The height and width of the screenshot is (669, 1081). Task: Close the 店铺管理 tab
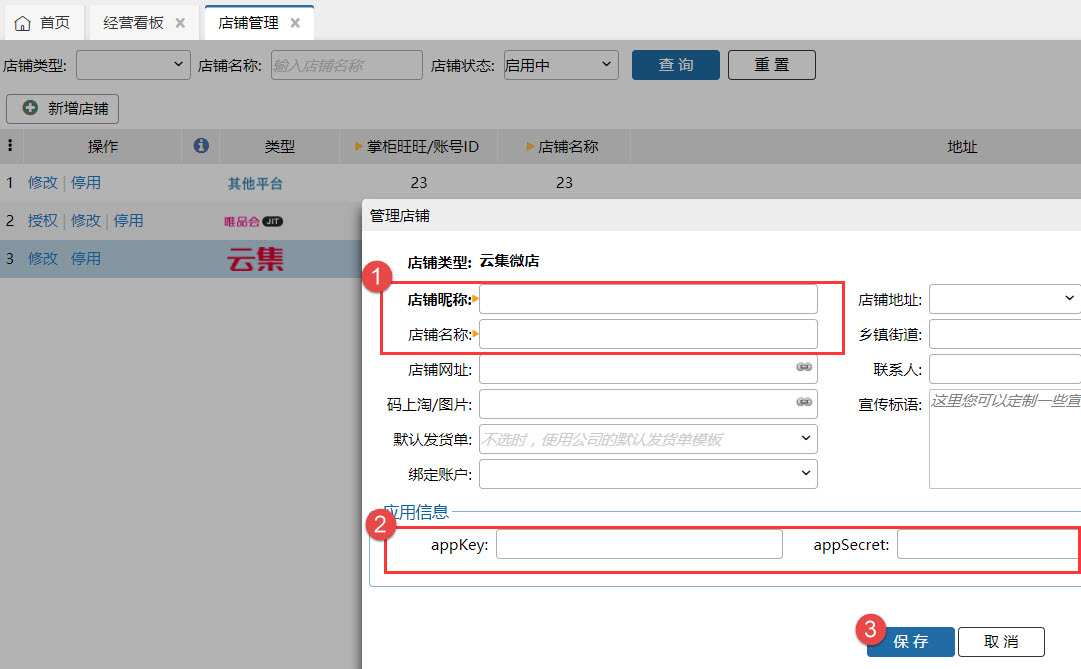pyautogui.click(x=295, y=23)
